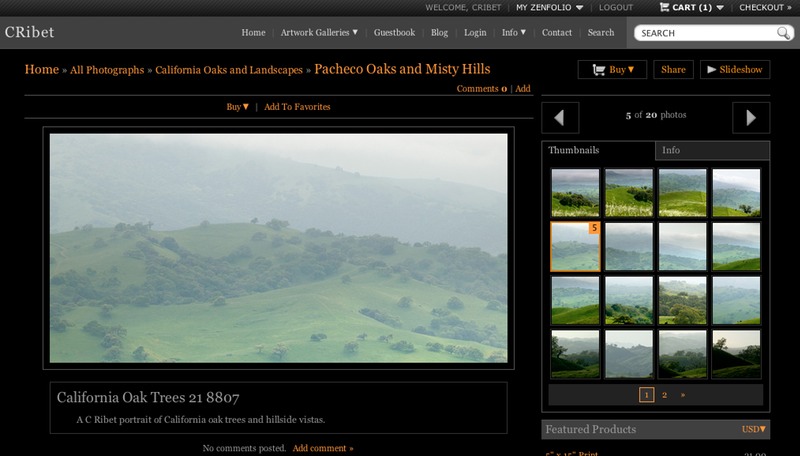
Task: Open the Buy cart button dropdown
Action: (612, 69)
